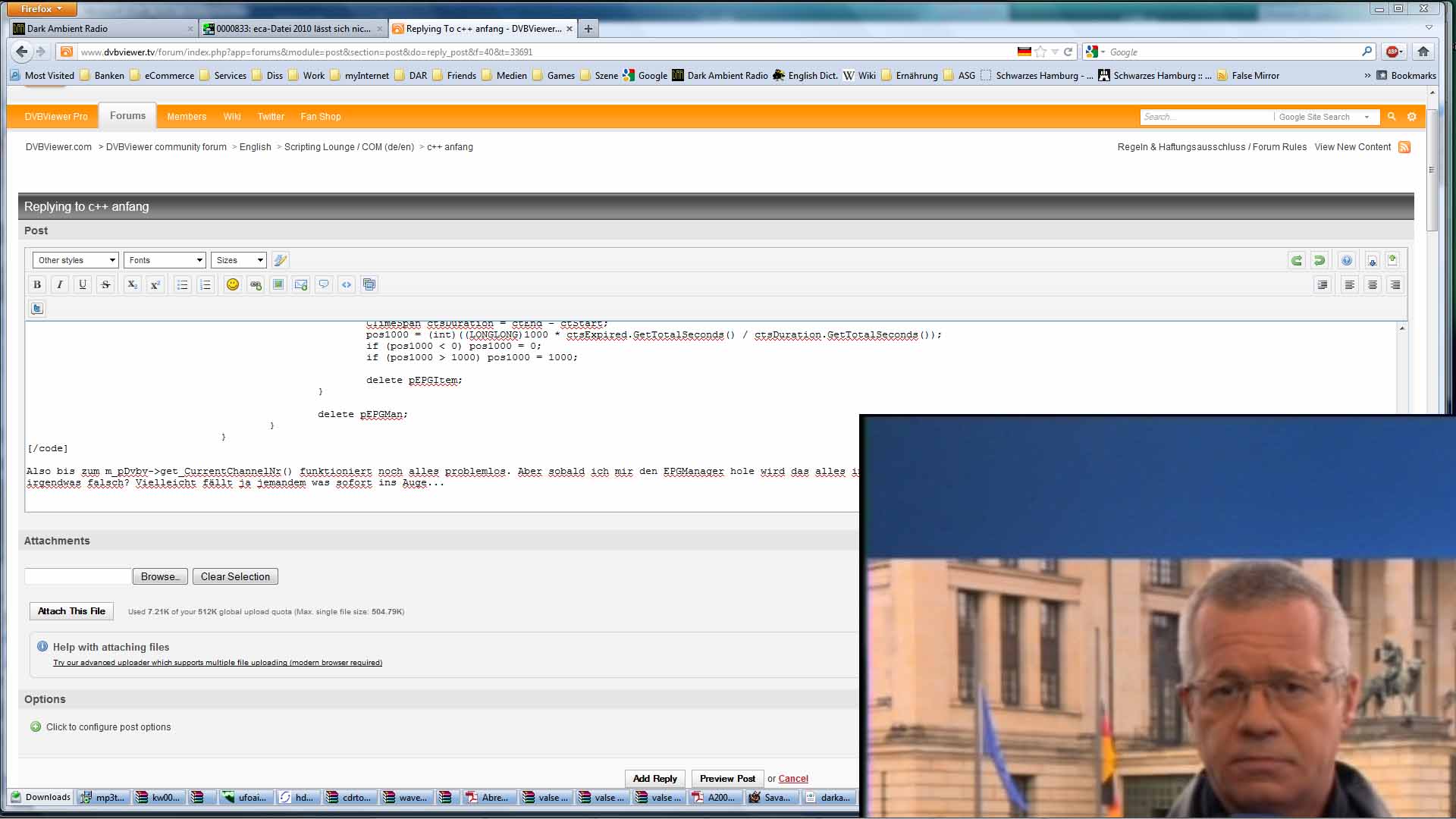Open the Fonts dropdown

pyautogui.click(x=165, y=260)
